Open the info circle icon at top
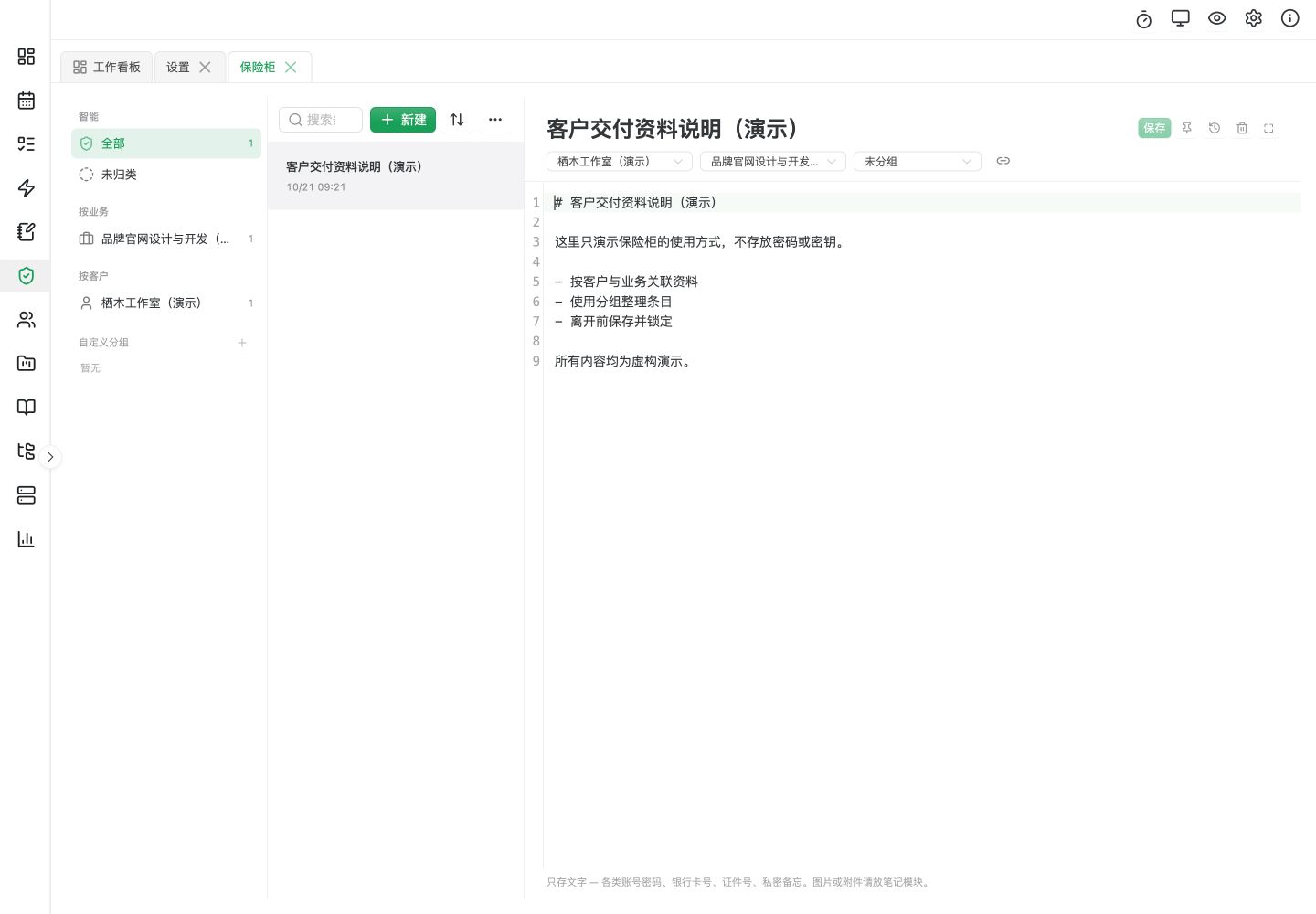The image size is (1316, 914). click(x=1290, y=18)
